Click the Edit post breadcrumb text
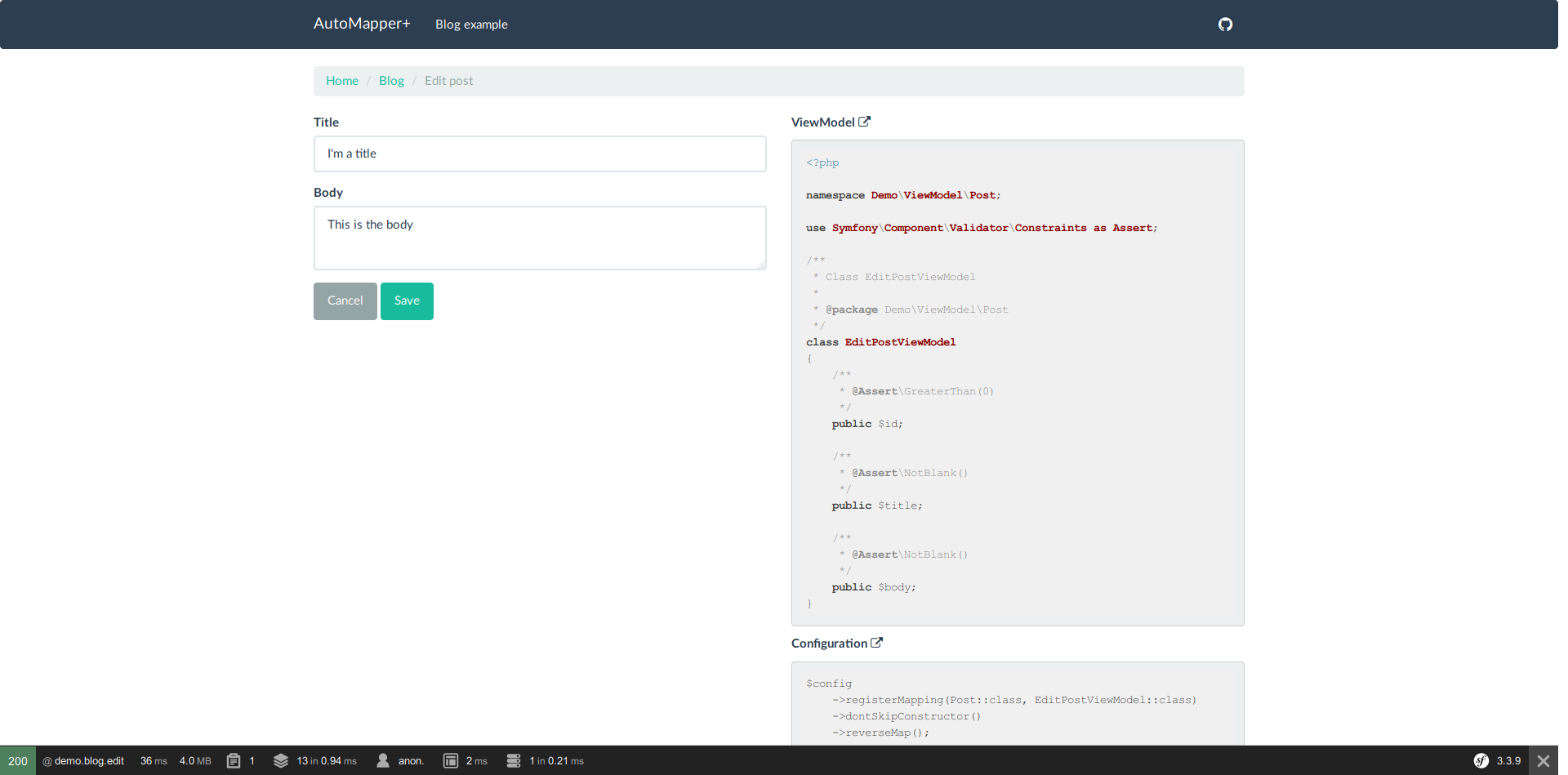 tap(448, 81)
